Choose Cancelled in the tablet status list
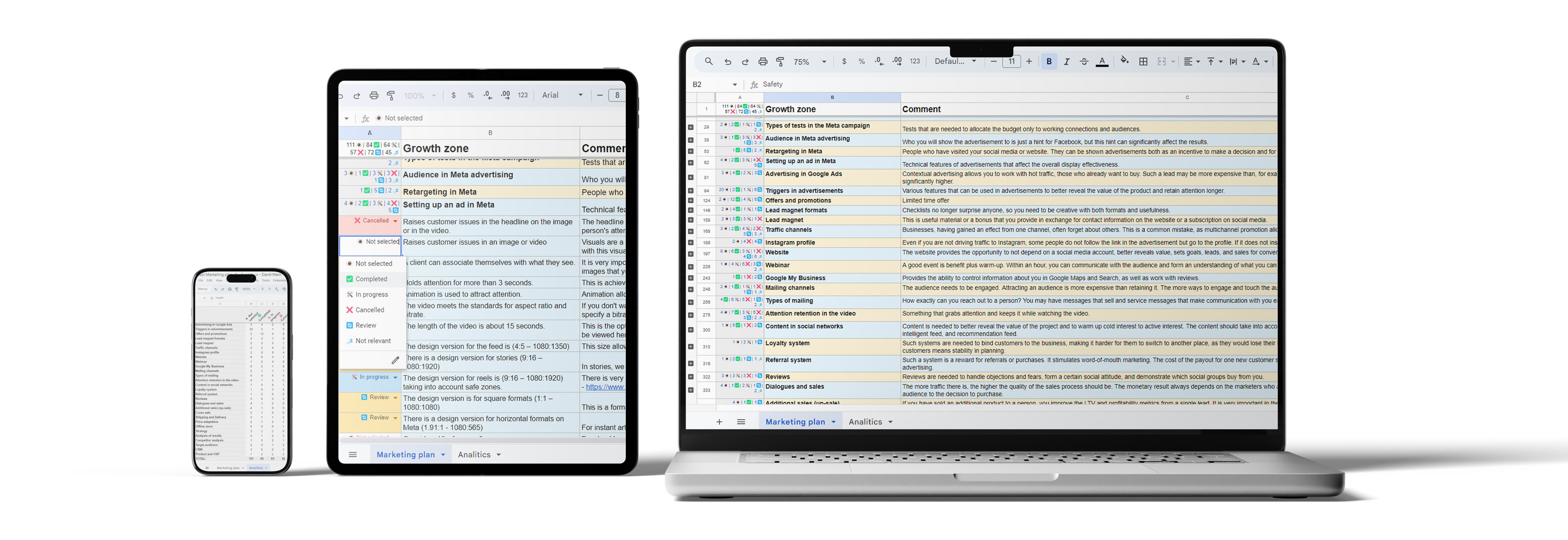1568x540 pixels. click(369, 311)
